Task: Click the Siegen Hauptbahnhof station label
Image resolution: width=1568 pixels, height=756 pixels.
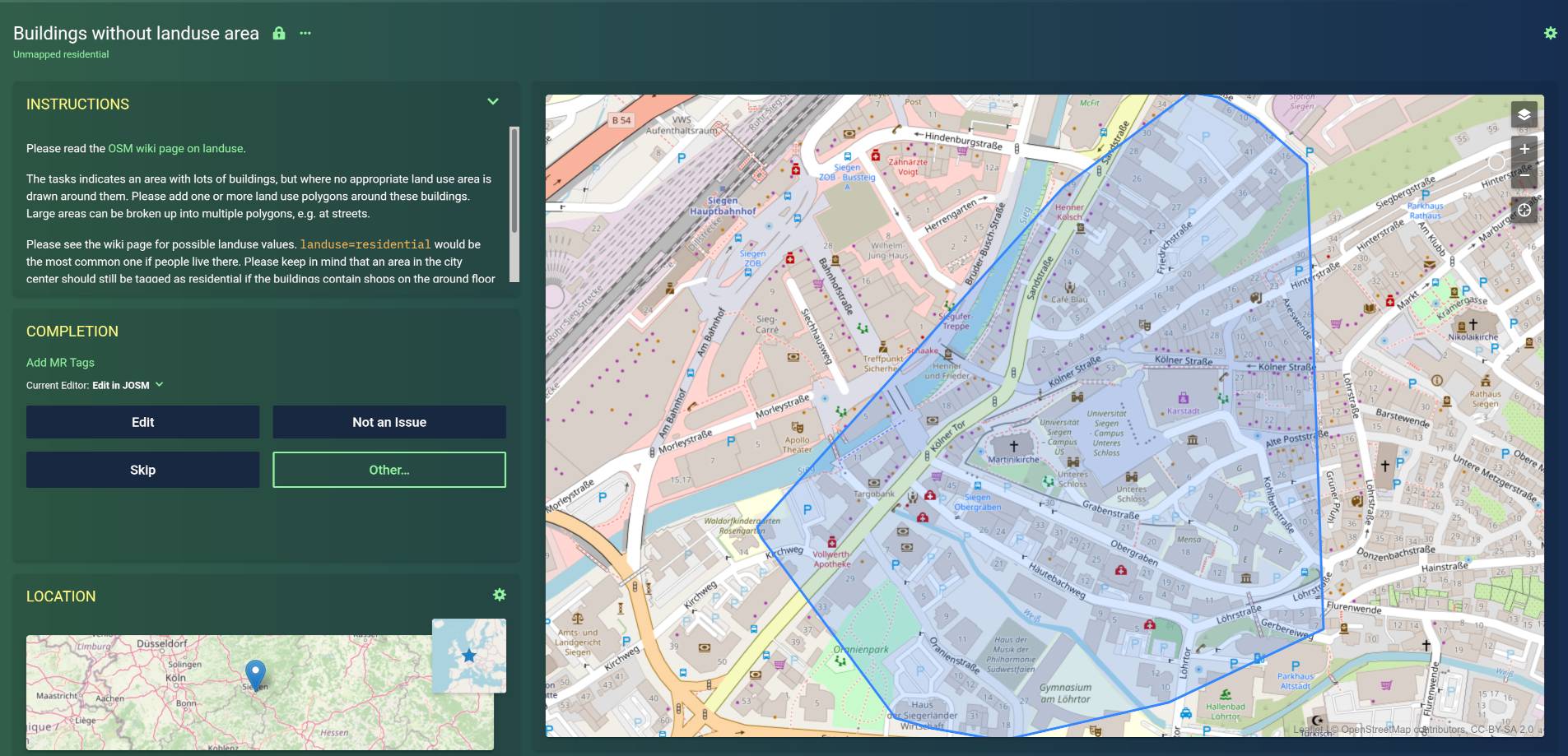Action: pos(723,206)
